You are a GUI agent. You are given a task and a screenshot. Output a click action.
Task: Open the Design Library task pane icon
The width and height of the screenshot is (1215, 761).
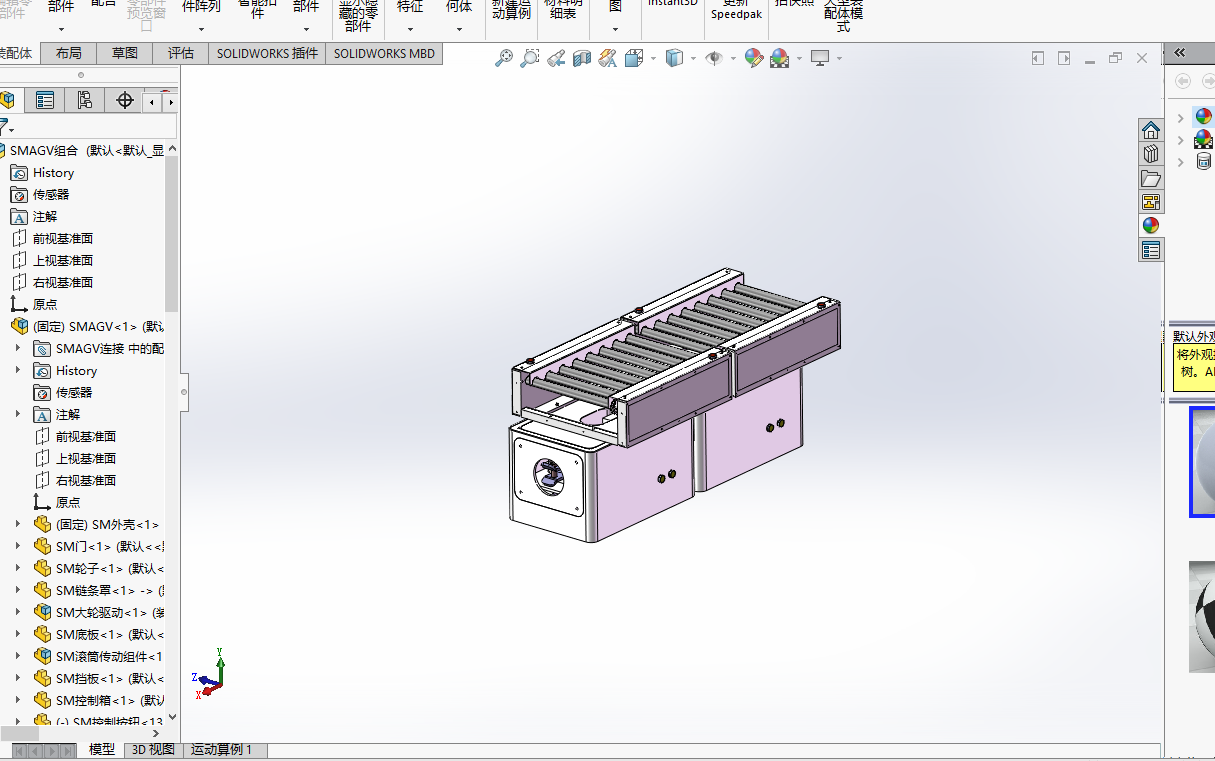coord(1151,154)
